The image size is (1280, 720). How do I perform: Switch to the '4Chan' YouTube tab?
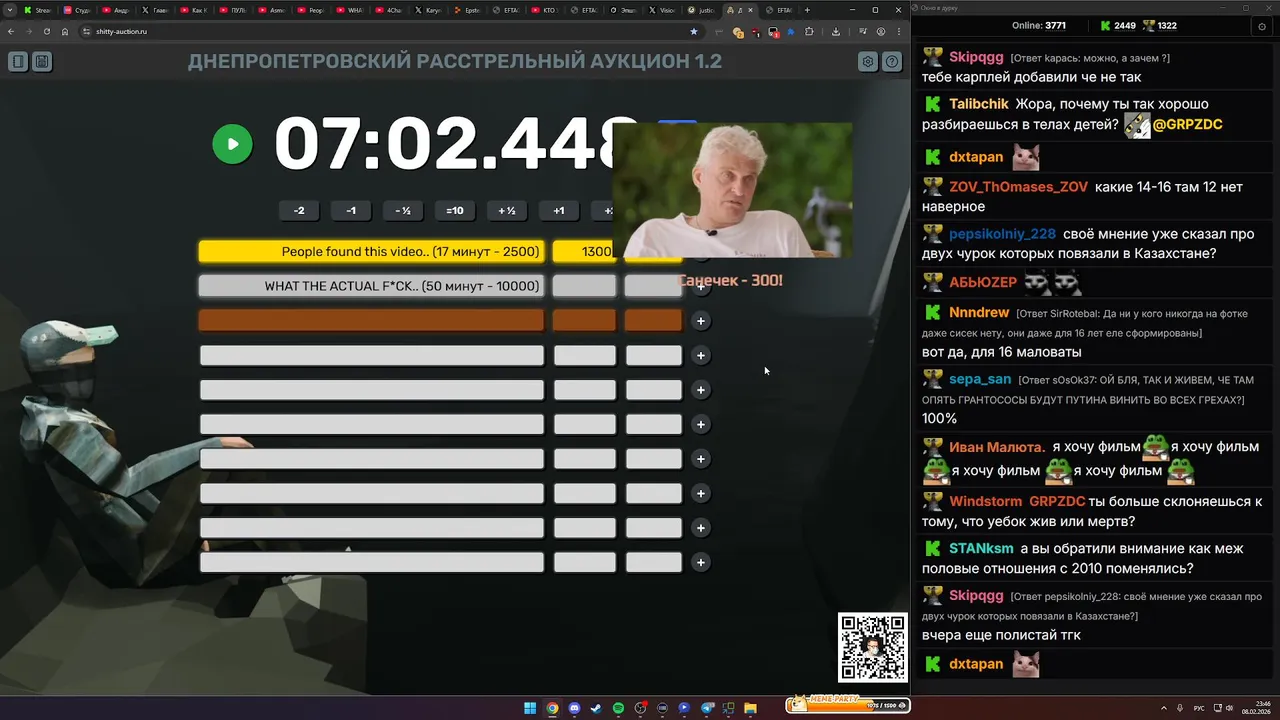(389, 10)
